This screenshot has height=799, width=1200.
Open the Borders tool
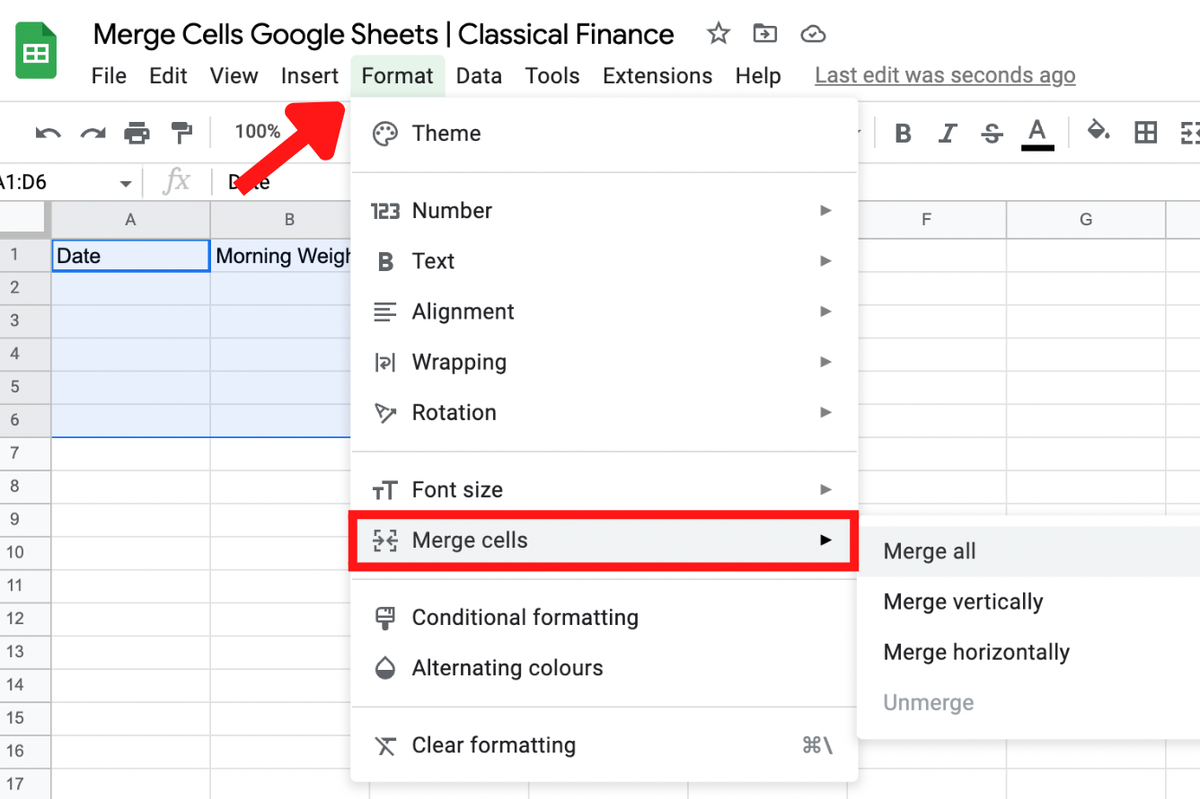coord(1145,131)
